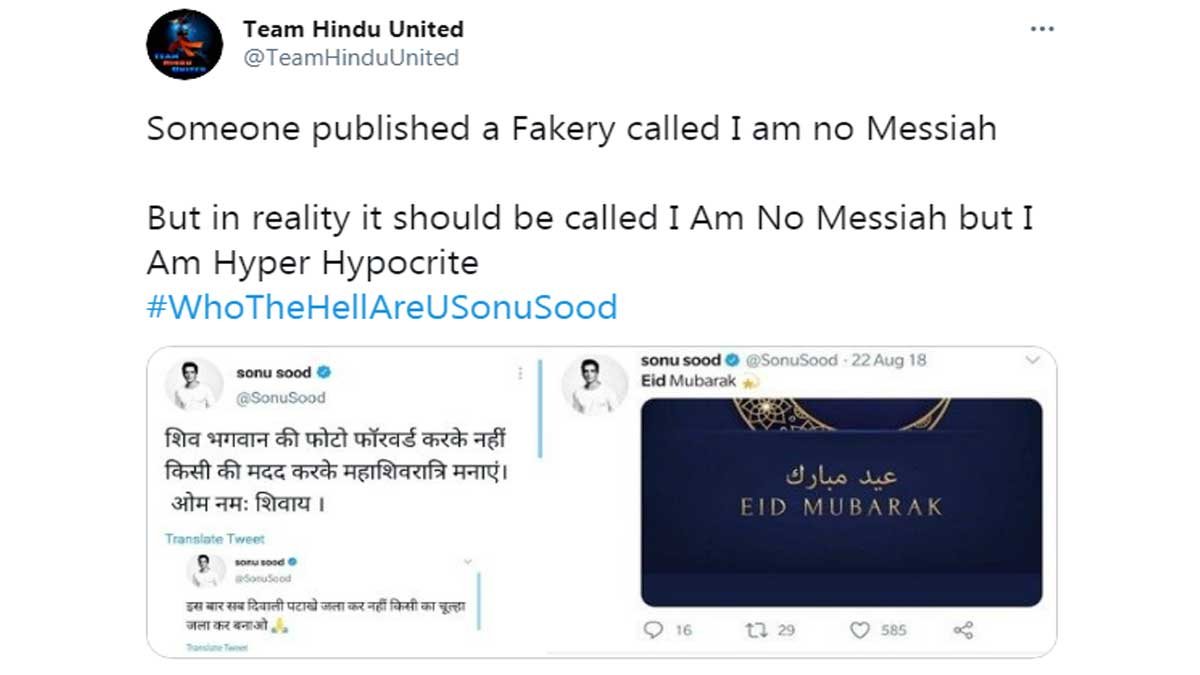Open the reply icon on Eid Mubarak tweet
1200x675 pixels.
click(x=655, y=630)
